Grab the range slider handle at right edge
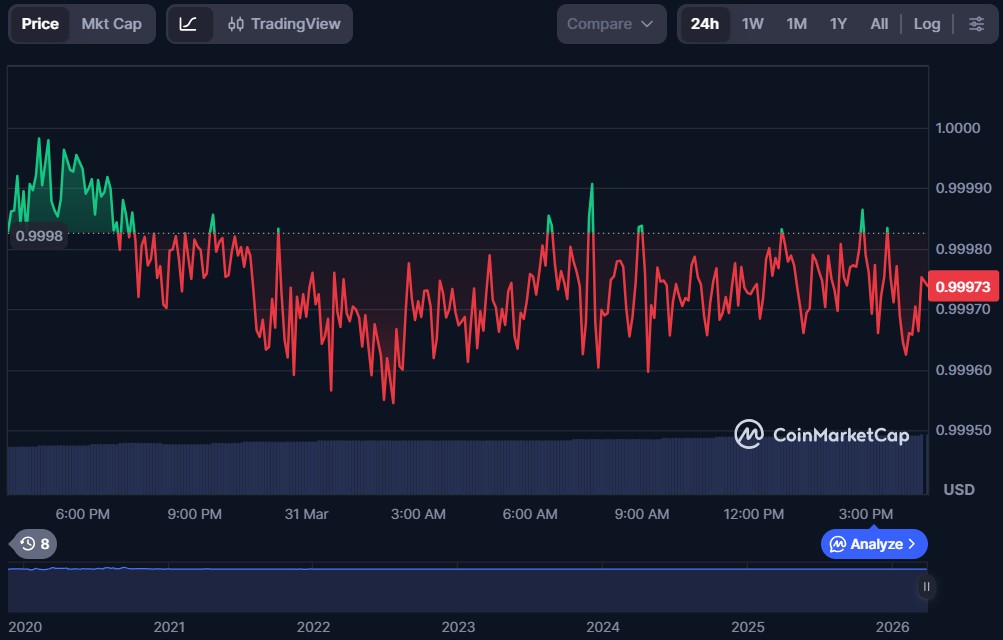Image resolution: width=1003 pixels, height=640 pixels. 926,587
